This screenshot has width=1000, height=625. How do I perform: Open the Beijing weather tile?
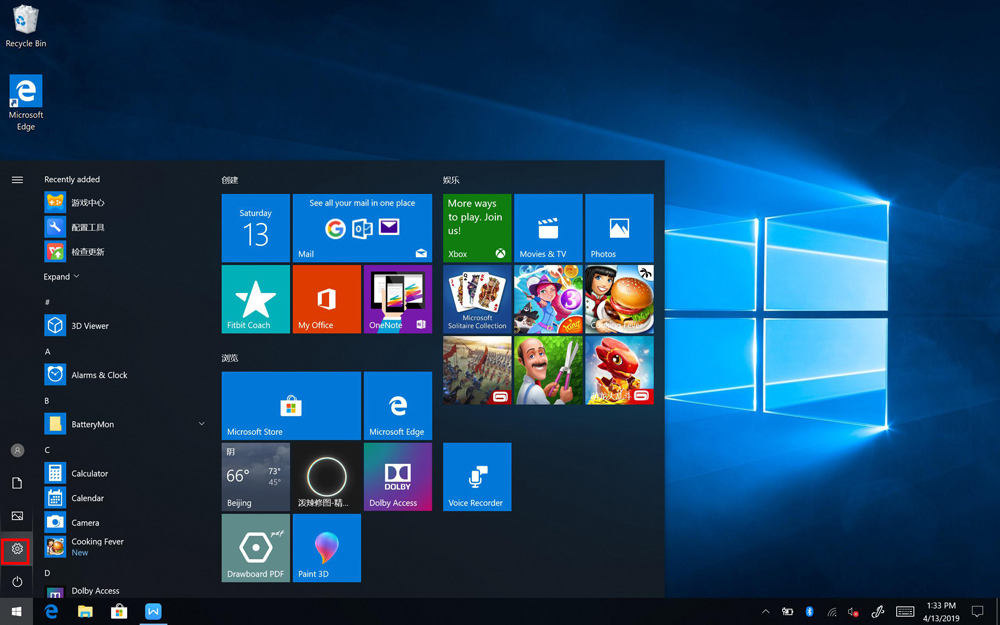255,477
